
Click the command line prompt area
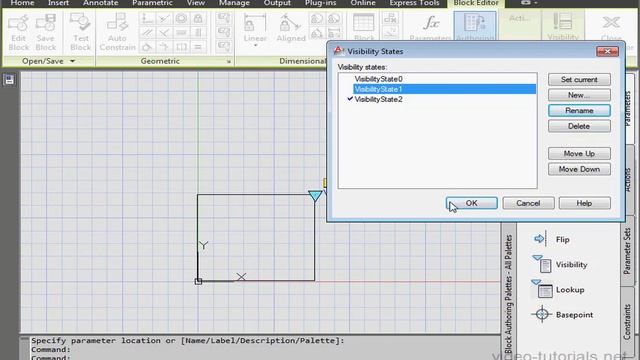[261, 349]
